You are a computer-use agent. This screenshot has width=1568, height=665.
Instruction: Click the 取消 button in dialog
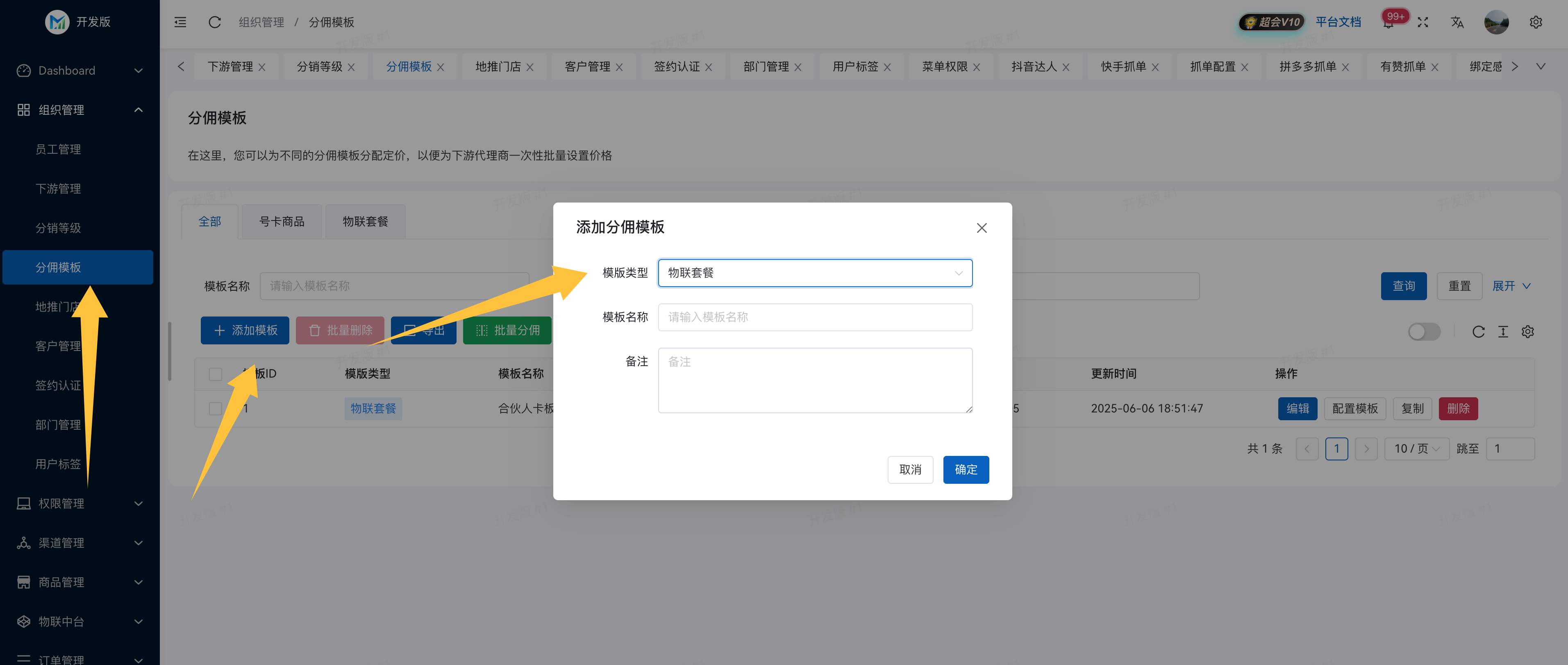[x=910, y=469]
